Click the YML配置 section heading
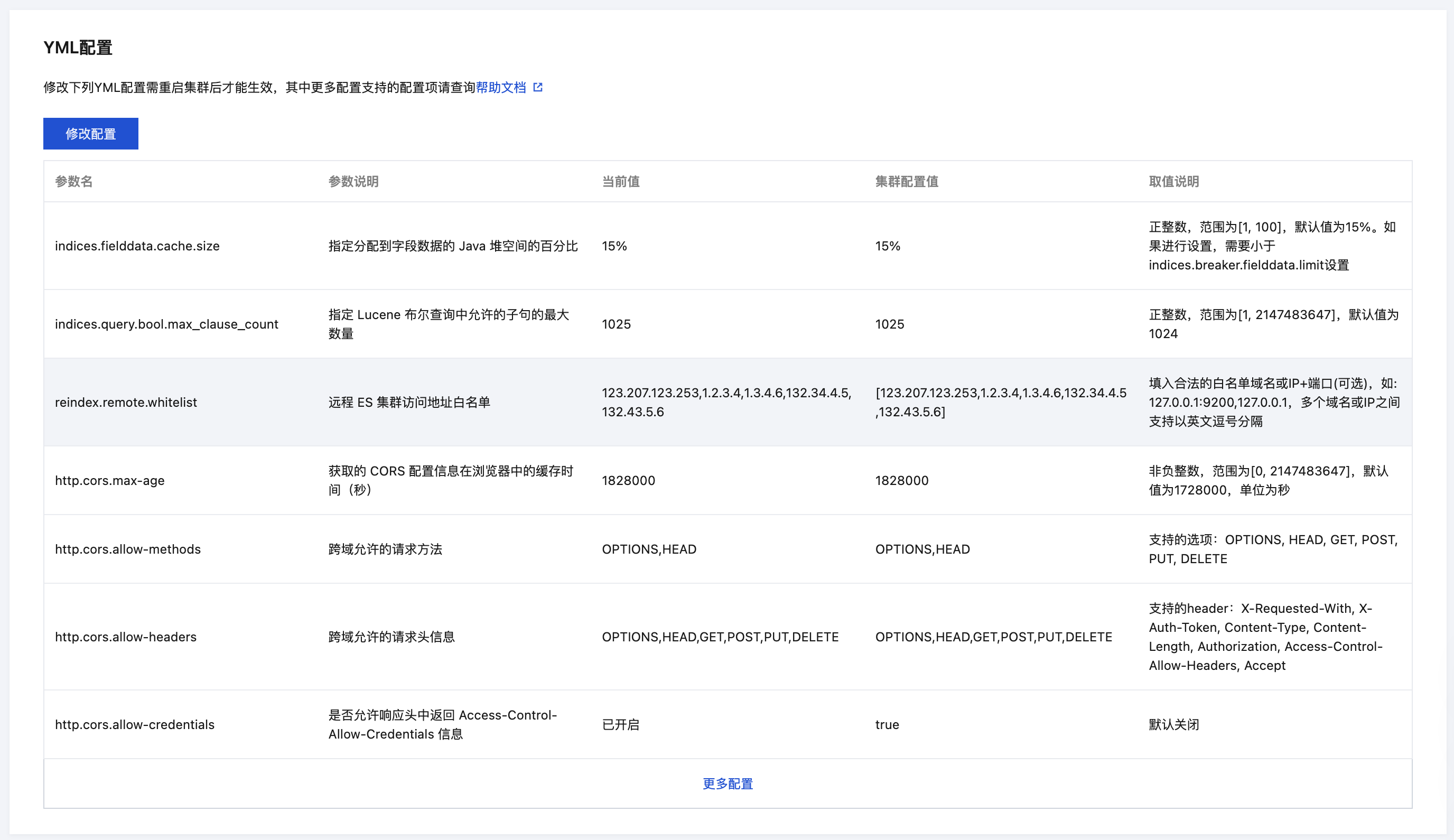The width and height of the screenshot is (1454, 840). tap(78, 48)
